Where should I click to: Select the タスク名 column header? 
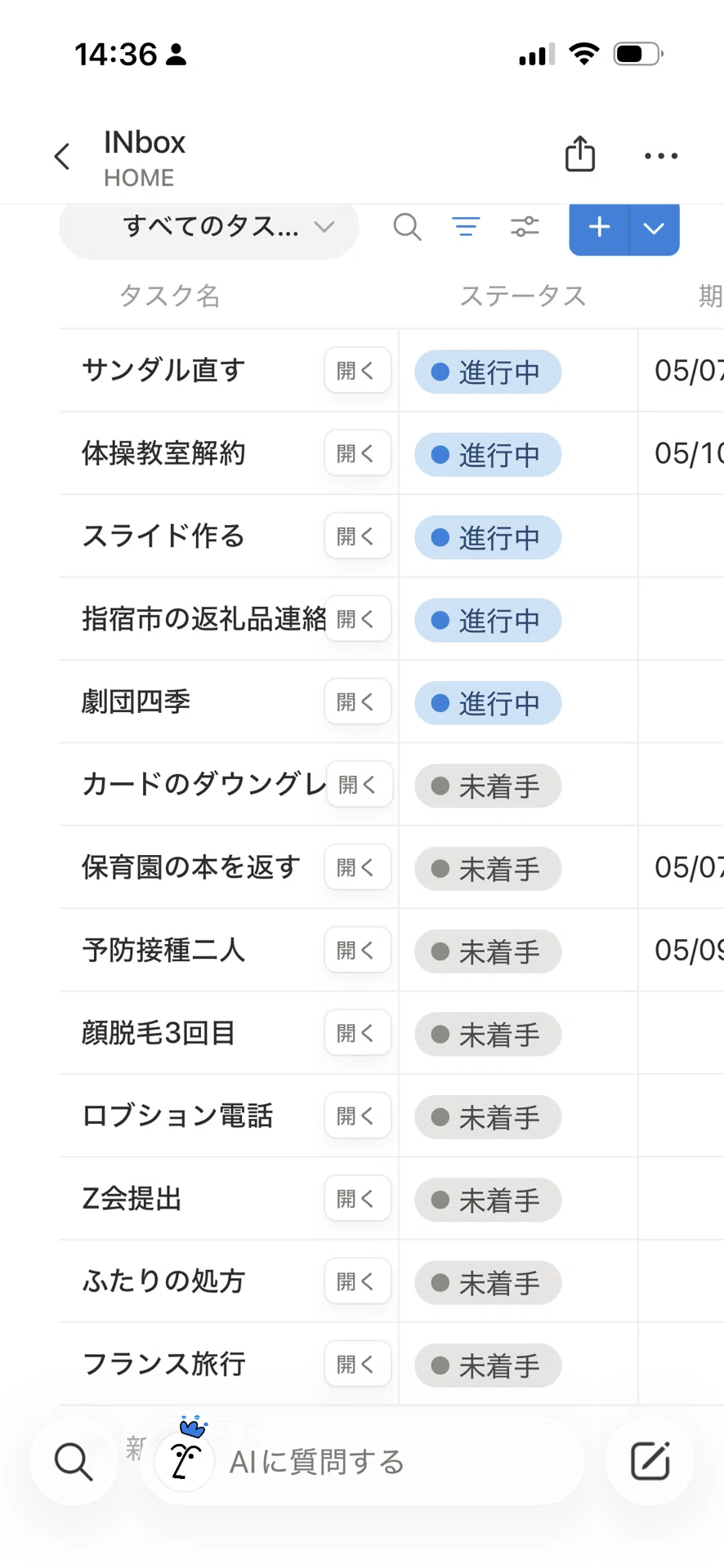pos(169,296)
